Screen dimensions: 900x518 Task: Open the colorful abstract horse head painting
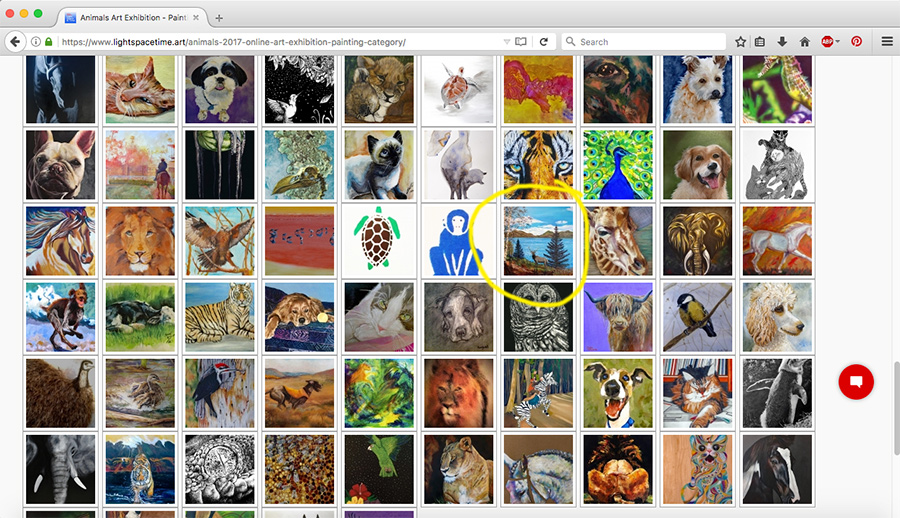(60, 241)
